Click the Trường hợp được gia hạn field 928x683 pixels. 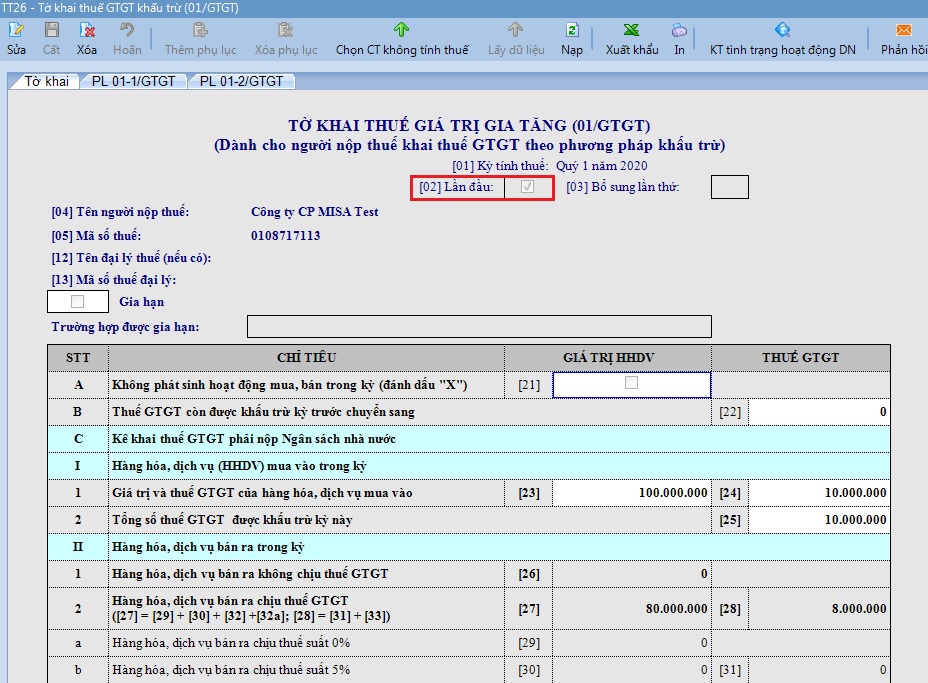[x=479, y=327]
